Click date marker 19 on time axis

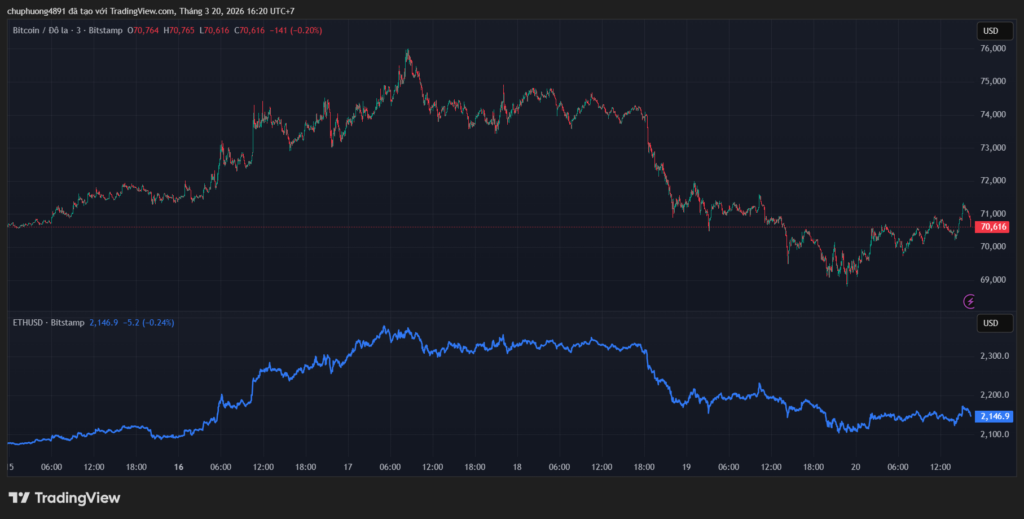click(686, 466)
